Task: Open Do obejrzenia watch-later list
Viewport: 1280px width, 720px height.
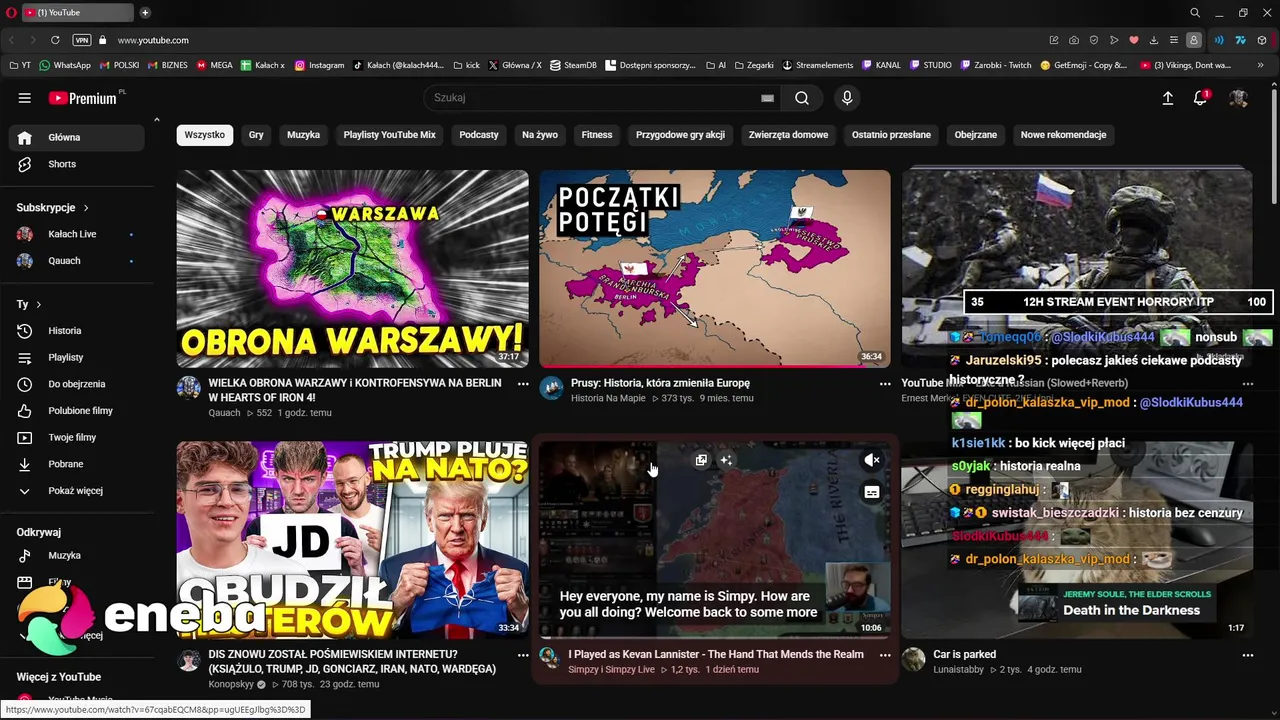Action: coord(76,384)
